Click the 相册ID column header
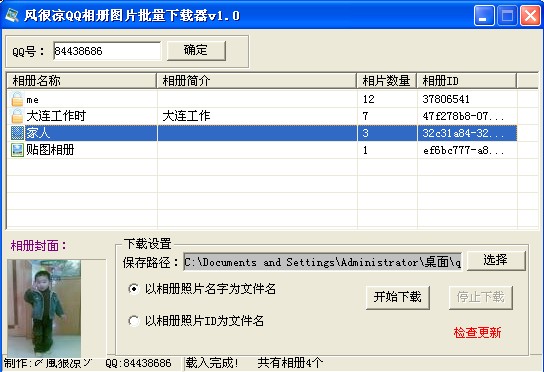Viewport: 544px width, 372px height. pyautogui.click(x=467, y=81)
